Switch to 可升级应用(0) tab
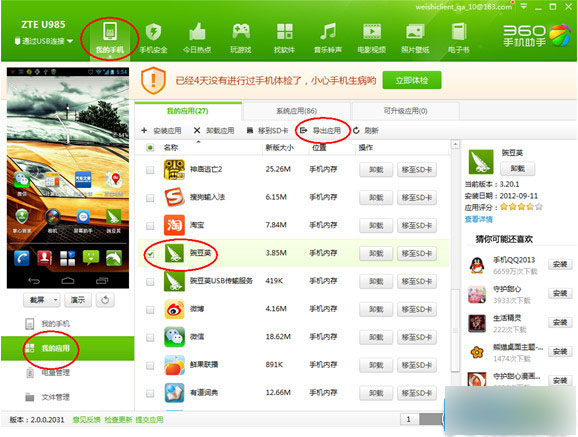Image resolution: width=578 pixels, height=437 pixels. [x=405, y=111]
